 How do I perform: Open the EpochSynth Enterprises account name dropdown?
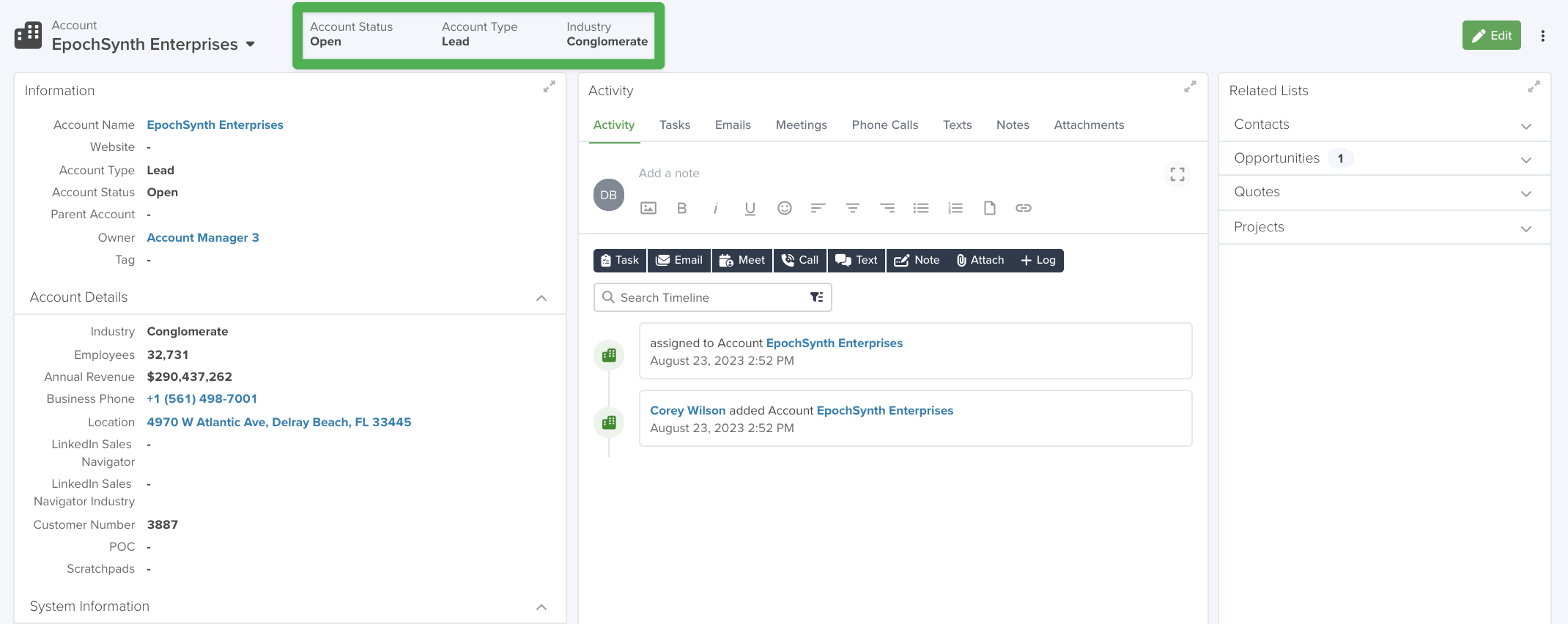[251, 45]
